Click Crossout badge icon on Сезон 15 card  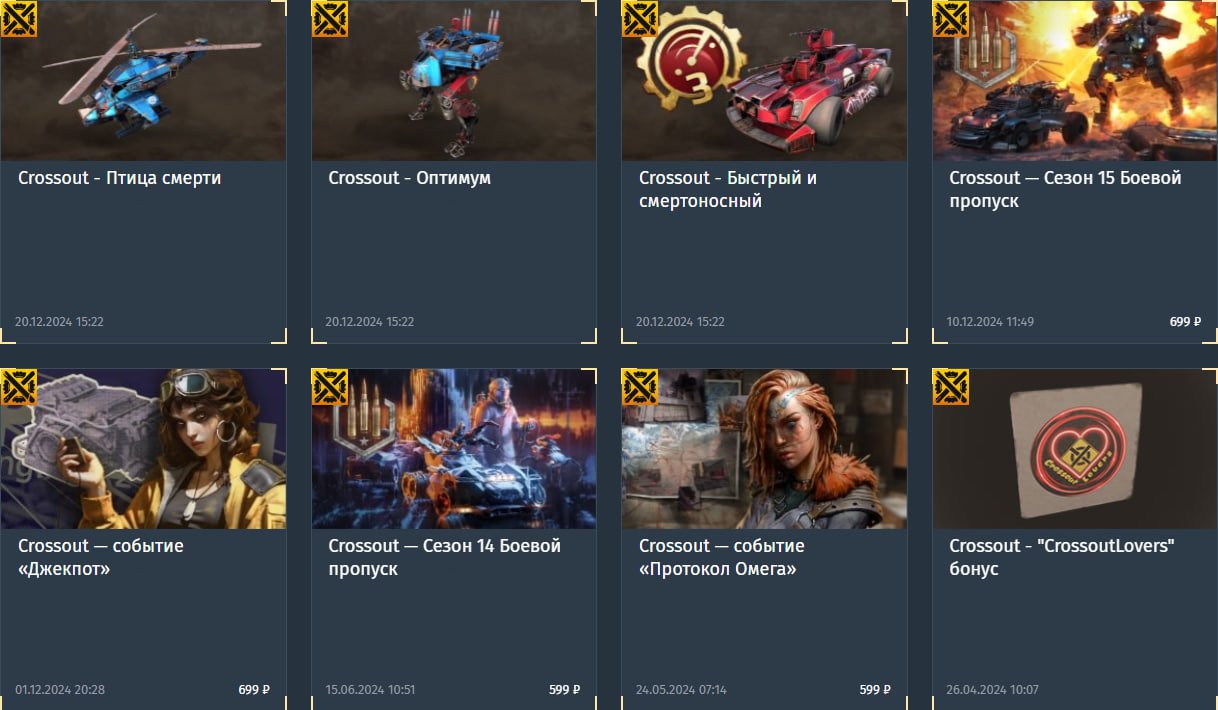[950, 18]
